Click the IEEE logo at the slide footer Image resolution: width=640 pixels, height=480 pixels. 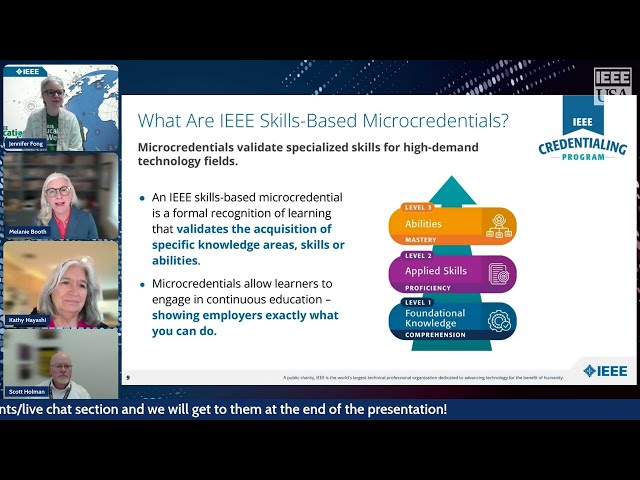pos(605,371)
